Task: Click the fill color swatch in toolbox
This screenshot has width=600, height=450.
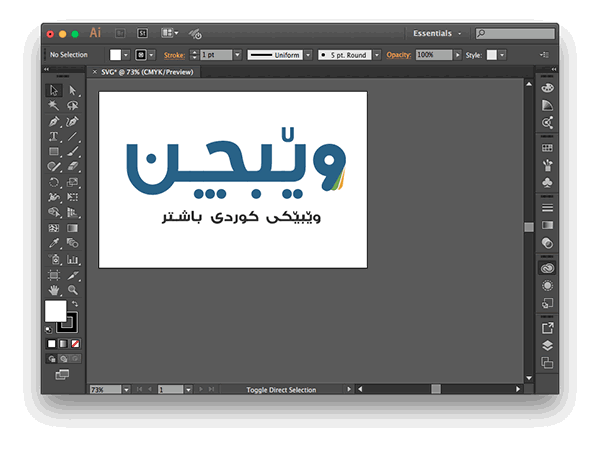Action: click(55, 311)
